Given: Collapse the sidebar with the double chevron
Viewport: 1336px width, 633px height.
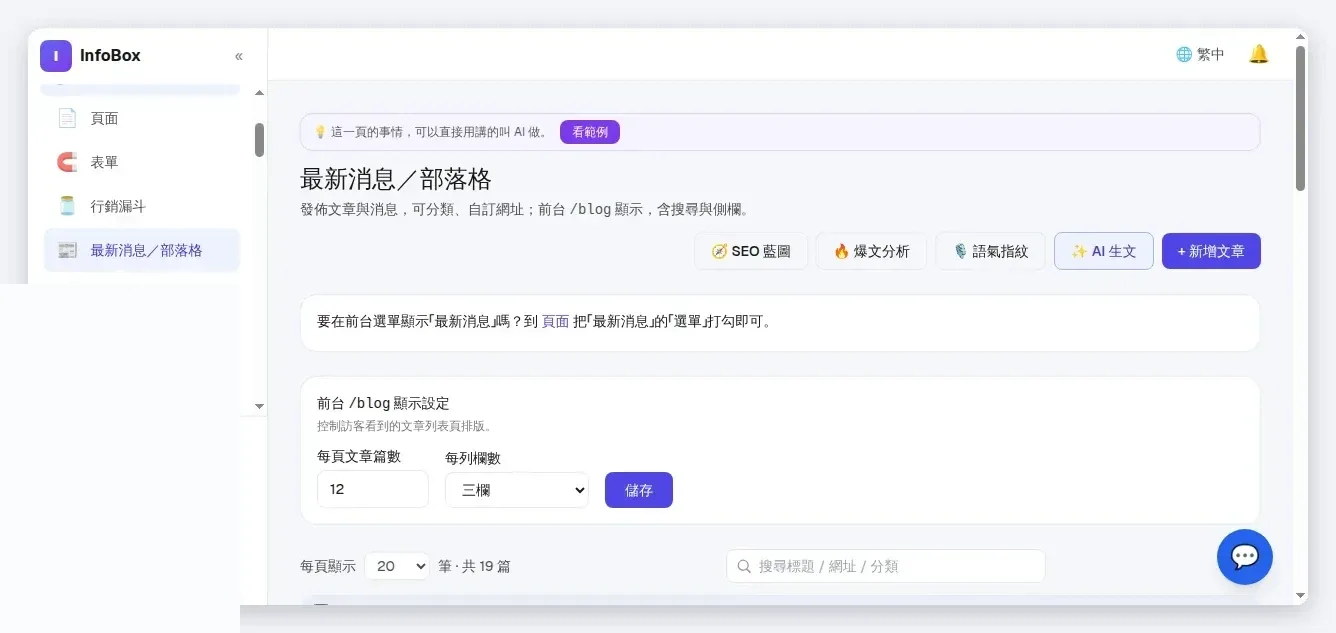Looking at the screenshot, I should [x=239, y=56].
